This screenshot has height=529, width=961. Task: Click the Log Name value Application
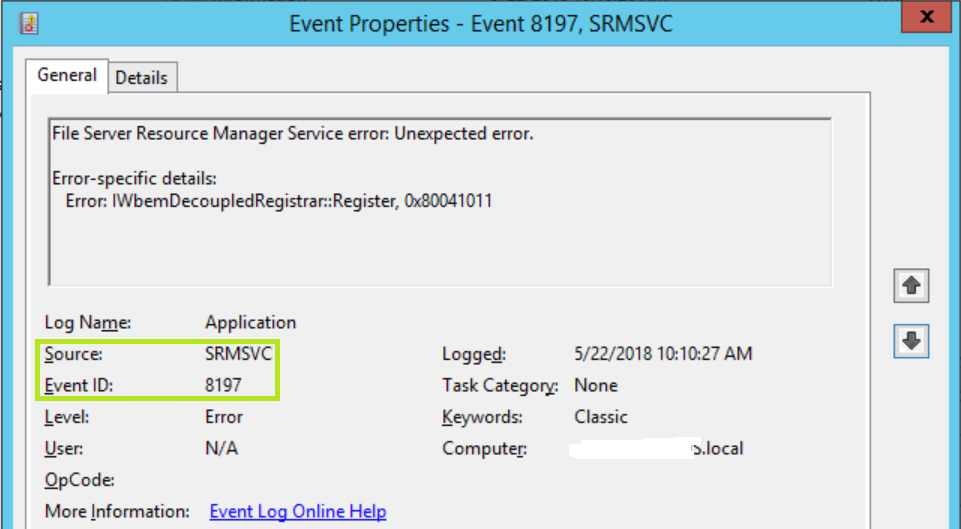250,322
